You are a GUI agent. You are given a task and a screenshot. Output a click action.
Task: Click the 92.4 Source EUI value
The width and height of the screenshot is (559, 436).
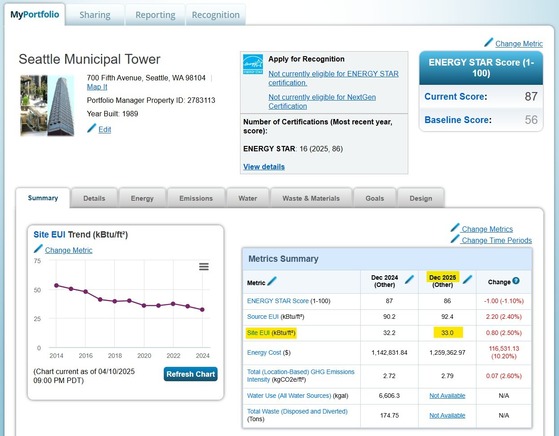(x=447, y=317)
